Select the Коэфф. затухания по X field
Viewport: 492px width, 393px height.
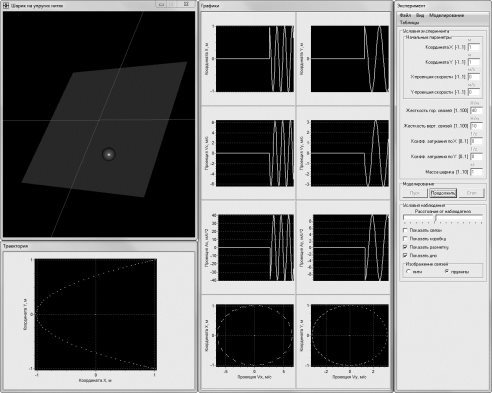(x=476, y=141)
